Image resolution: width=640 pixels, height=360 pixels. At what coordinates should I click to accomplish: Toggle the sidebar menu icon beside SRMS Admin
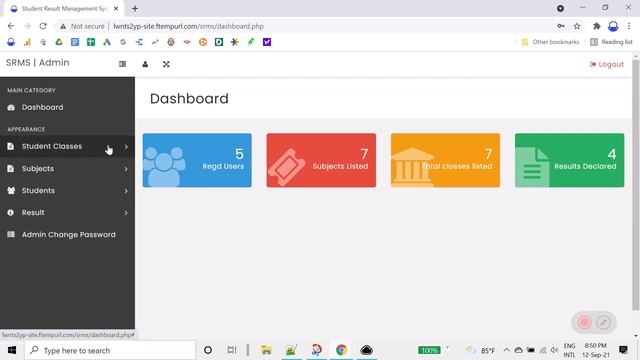(122, 64)
